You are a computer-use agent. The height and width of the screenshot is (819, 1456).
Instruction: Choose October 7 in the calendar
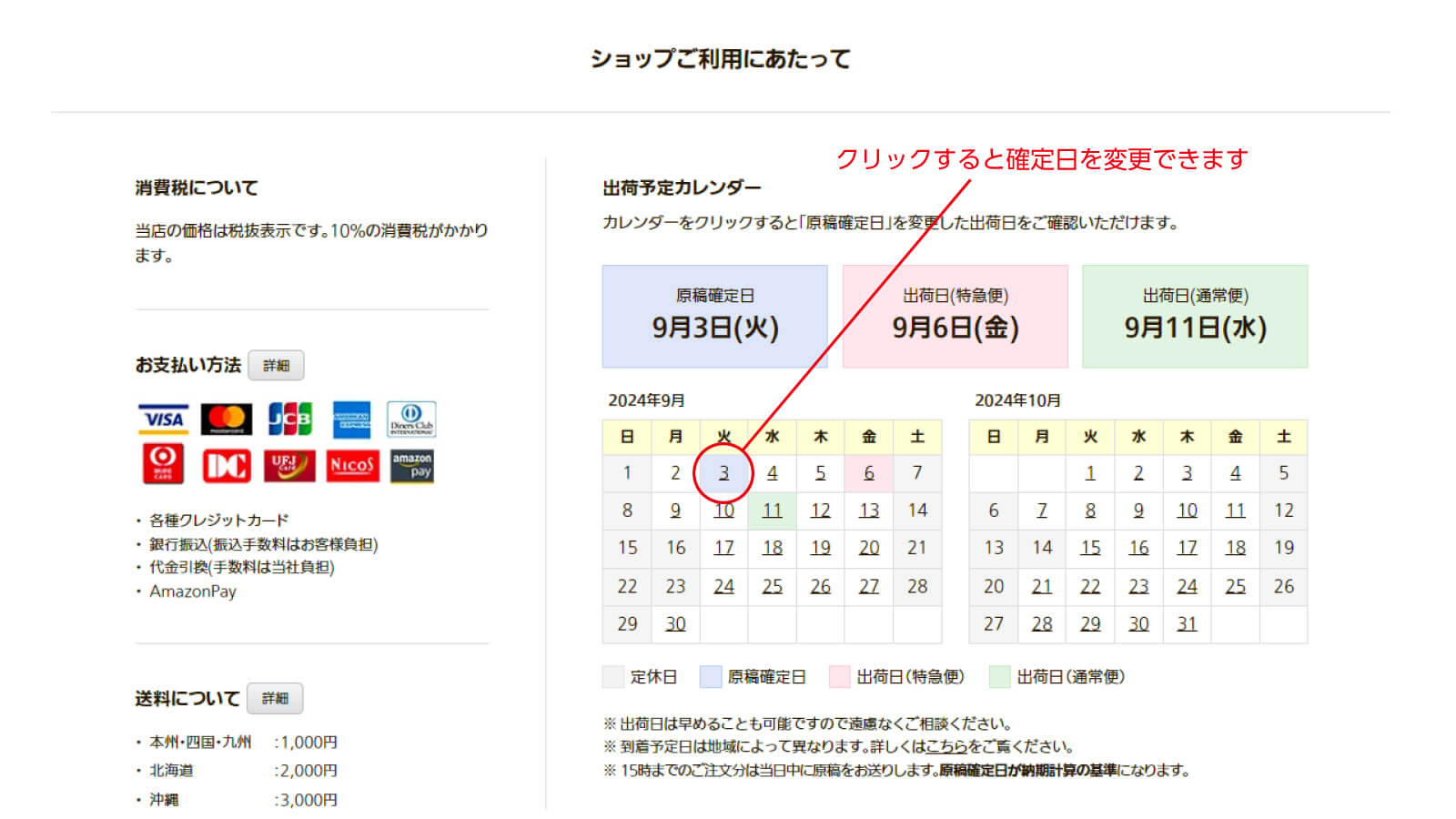coord(1042,511)
